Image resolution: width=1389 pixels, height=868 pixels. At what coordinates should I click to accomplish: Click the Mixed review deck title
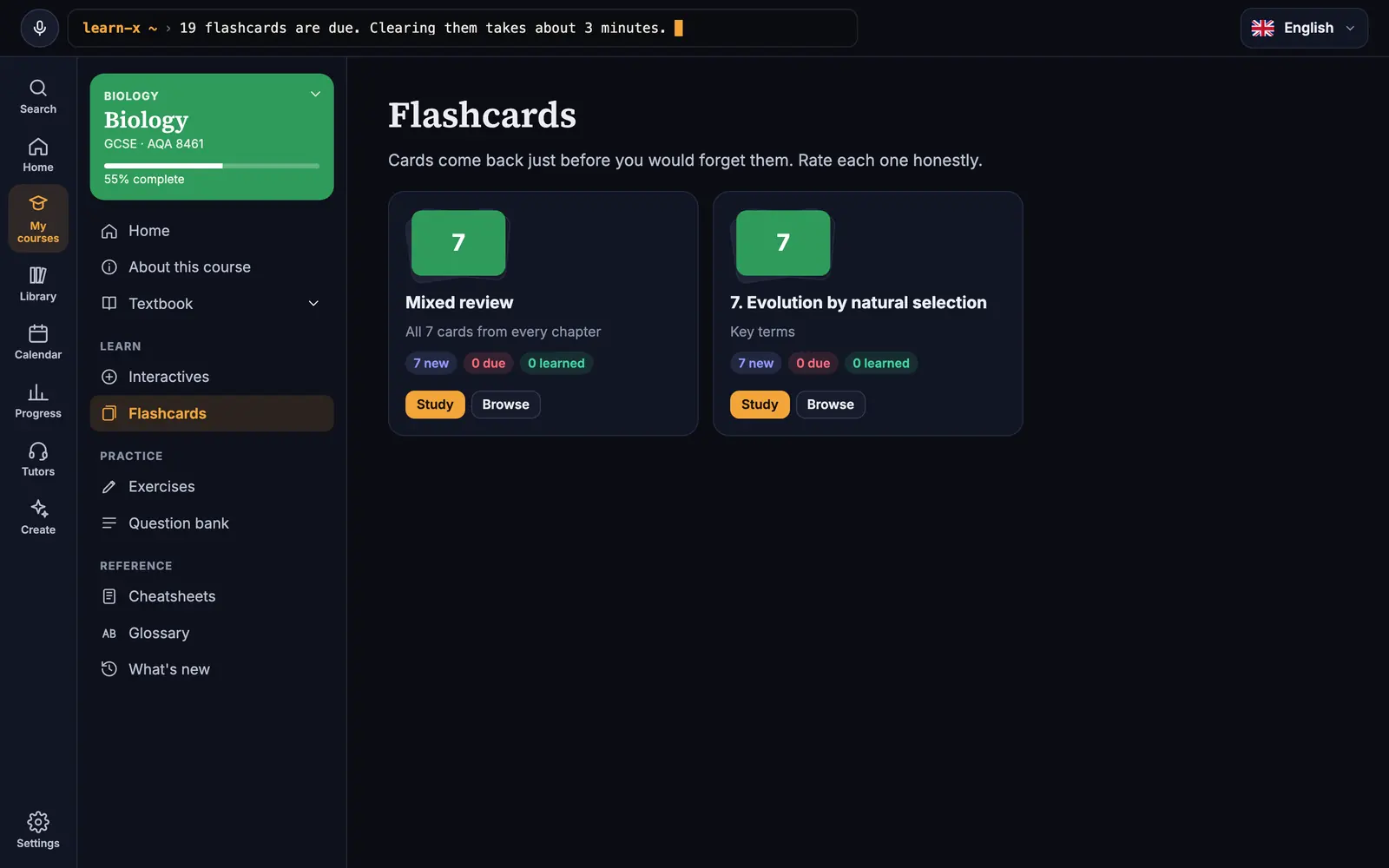[459, 303]
